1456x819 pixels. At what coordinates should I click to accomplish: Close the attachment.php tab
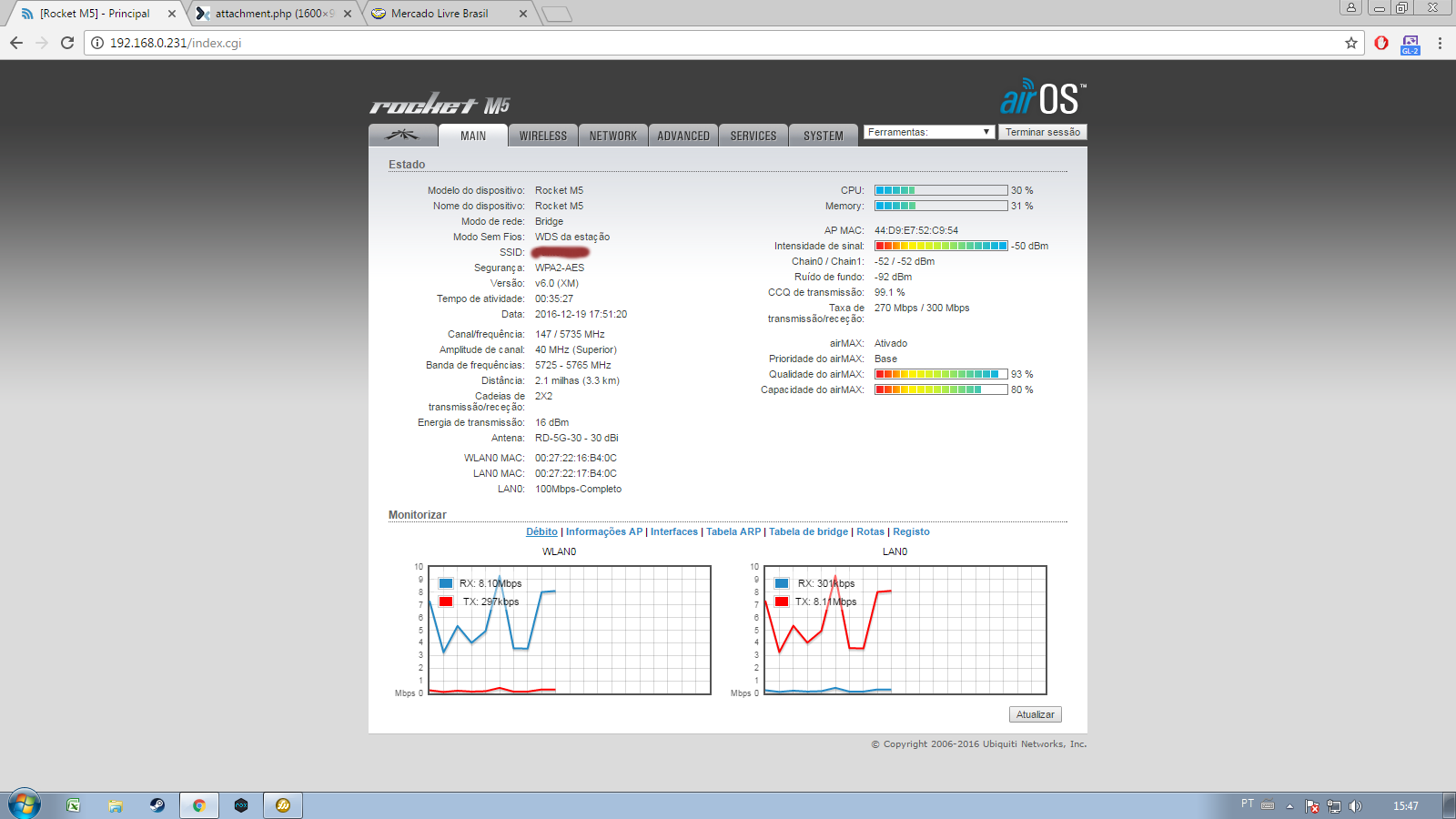tap(348, 14)
